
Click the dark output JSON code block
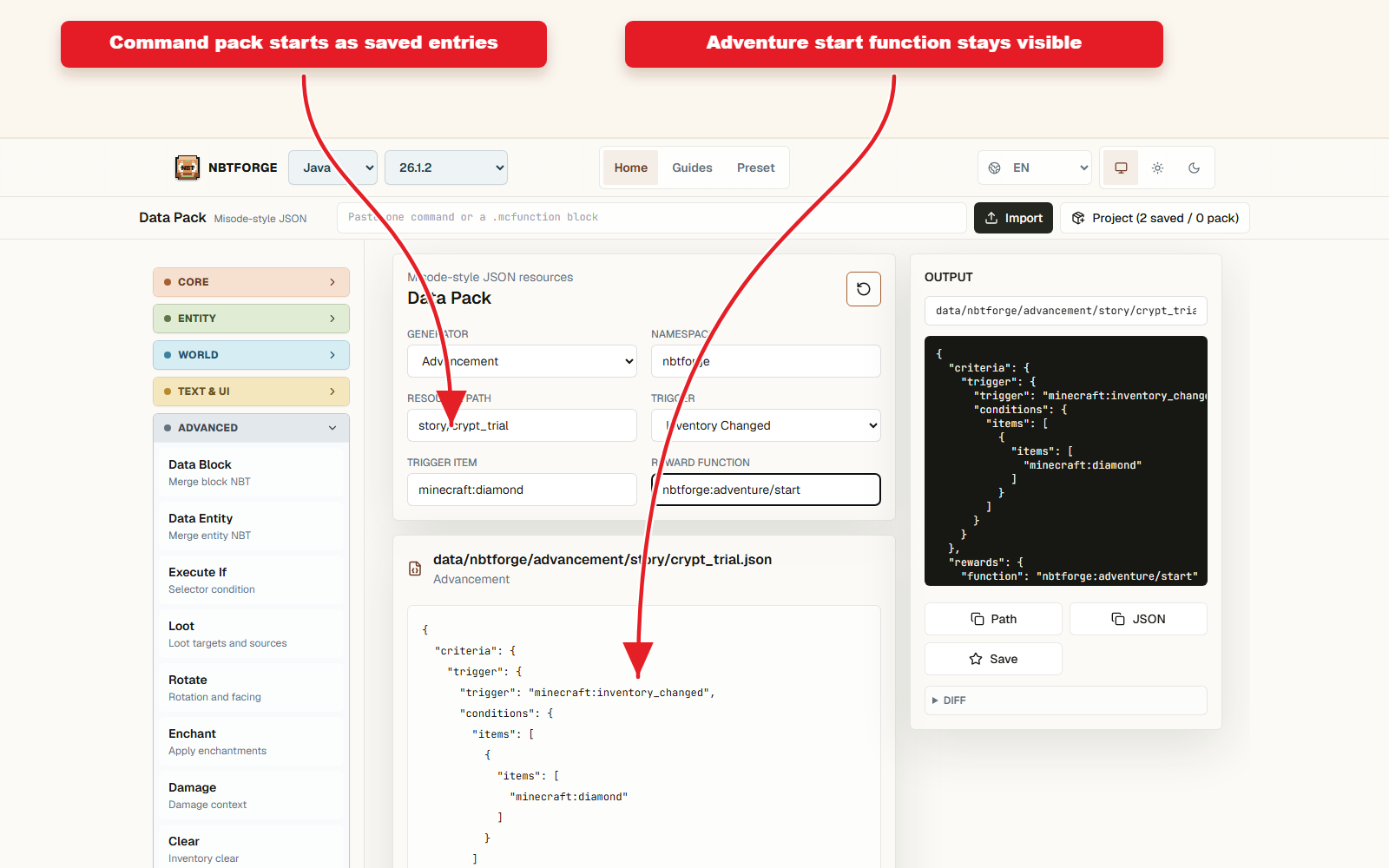click(x=1066, y=461)
